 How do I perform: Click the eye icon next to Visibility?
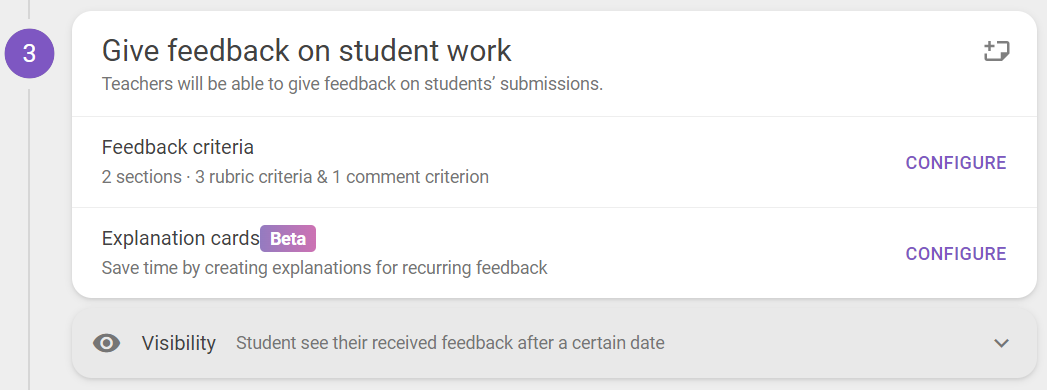click(x=107, y=343)
